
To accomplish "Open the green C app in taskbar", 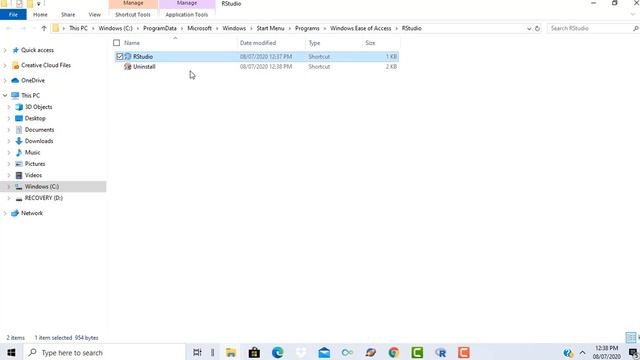I will coord(417,352).
